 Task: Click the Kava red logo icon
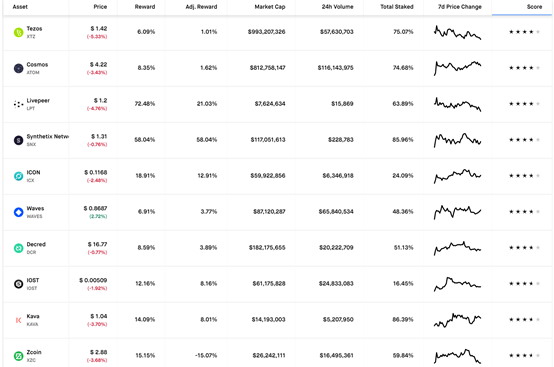click(x=18, y=320)
